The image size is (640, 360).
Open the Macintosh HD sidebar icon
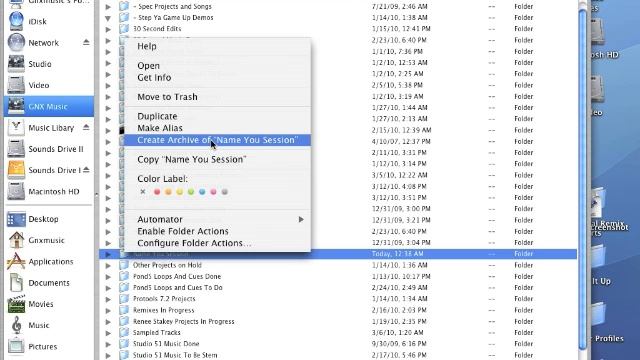tap(16, 191)
